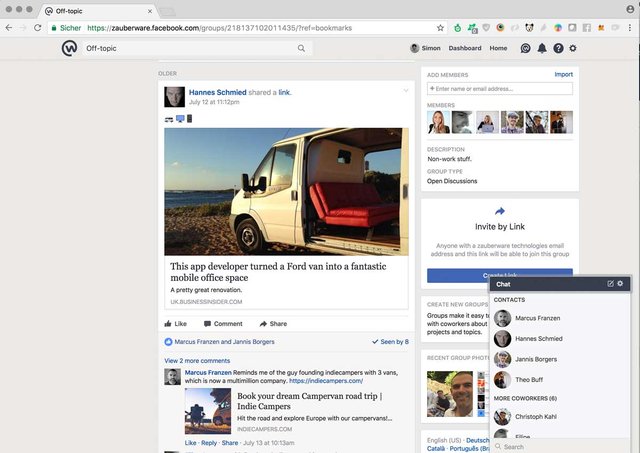Open chat with Theo Buff
Image resolution: width=640 pixels, height=453 pixels.
pos(559,380)
